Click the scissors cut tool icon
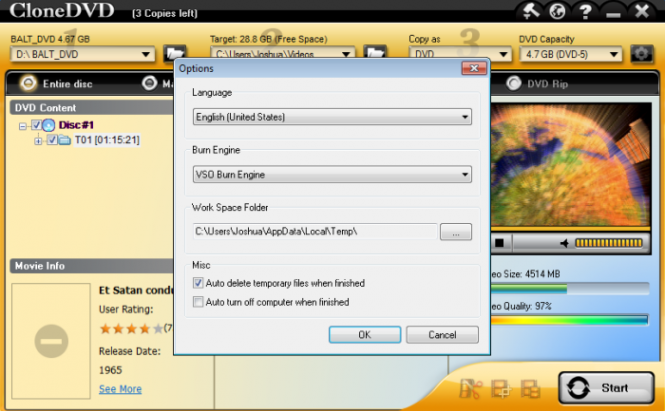 click(470, 388)
